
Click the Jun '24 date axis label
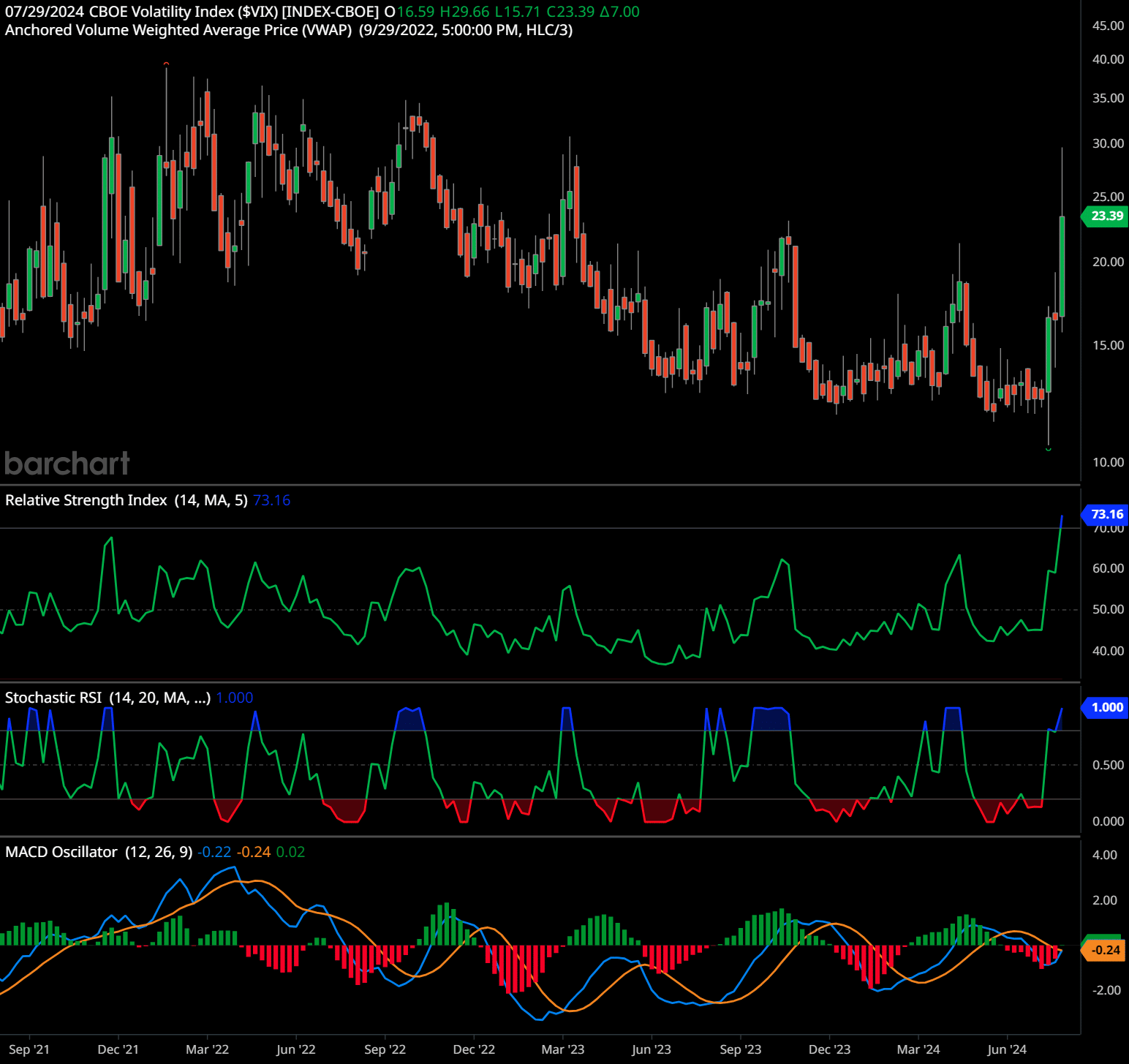click(x=1007, y=1049)
